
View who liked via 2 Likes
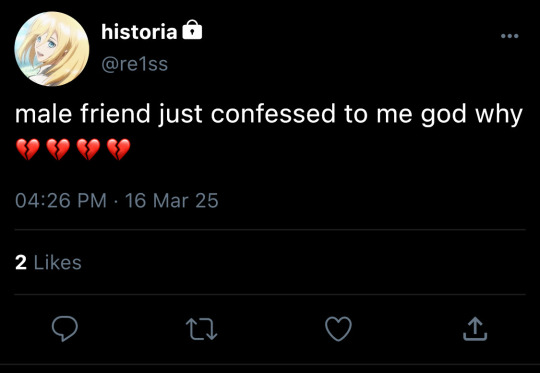pyautogui.click(x=48, y=263)
